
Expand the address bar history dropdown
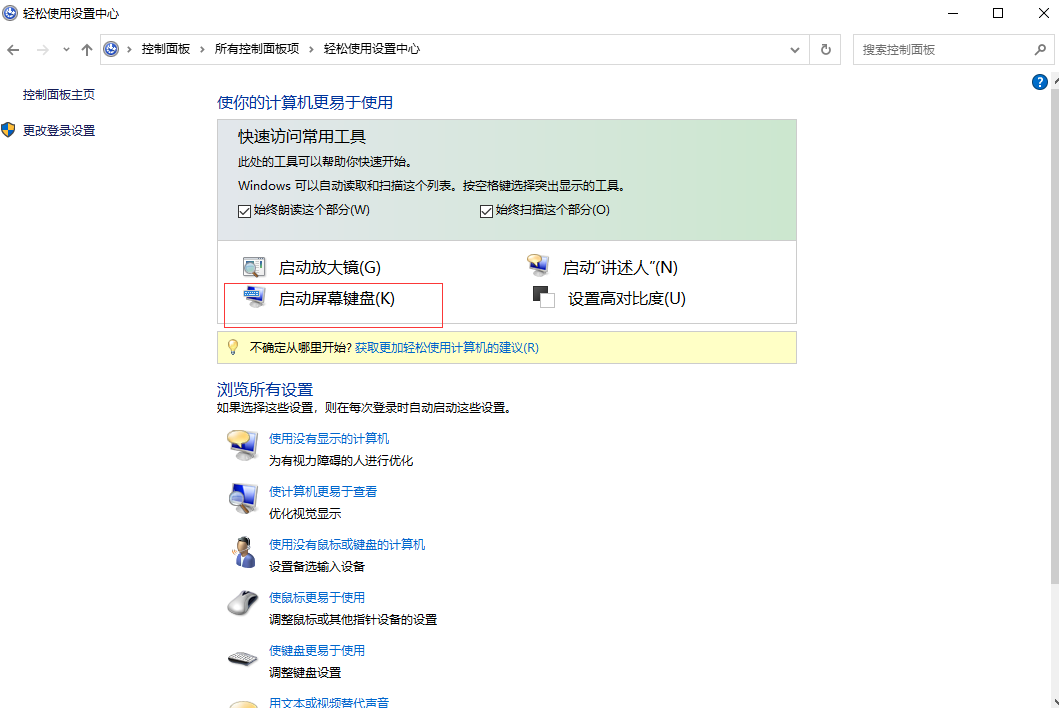795,49
